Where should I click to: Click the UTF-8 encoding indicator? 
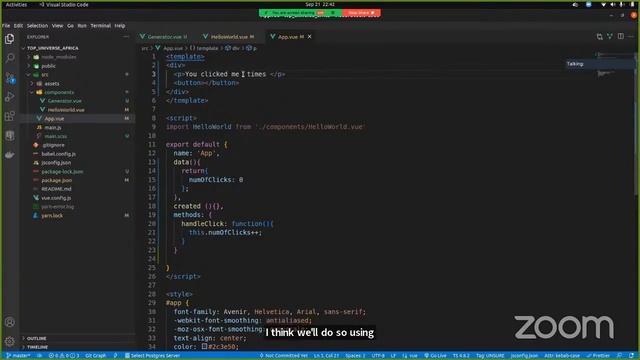click(x=378, y=356)
